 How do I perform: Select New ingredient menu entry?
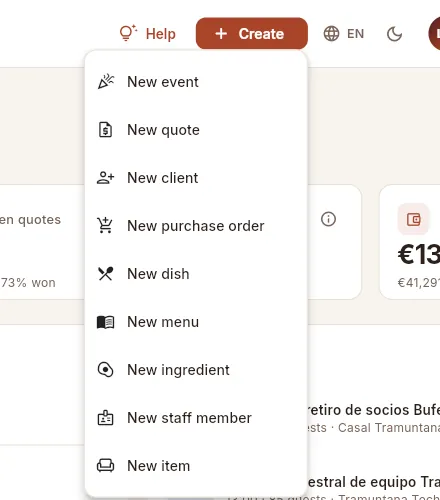tap(196, 370)
